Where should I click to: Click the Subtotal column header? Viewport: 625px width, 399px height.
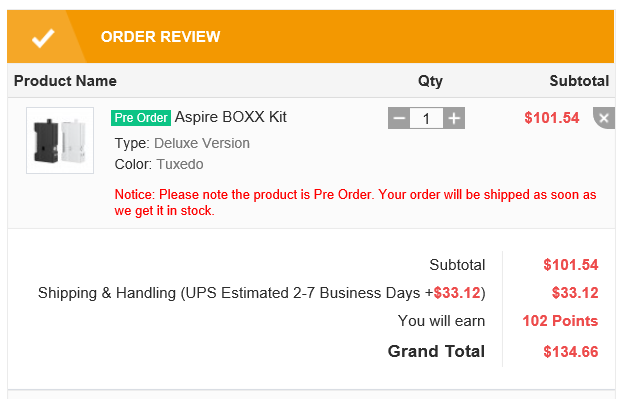point(579,81)
